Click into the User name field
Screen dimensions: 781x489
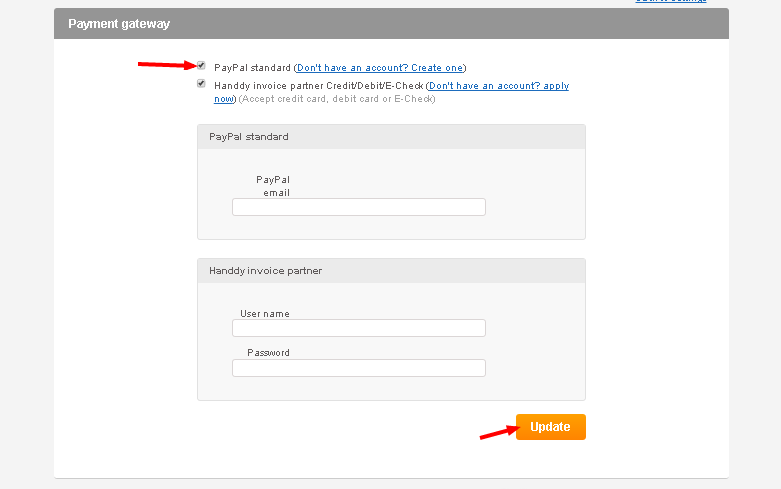359,328
